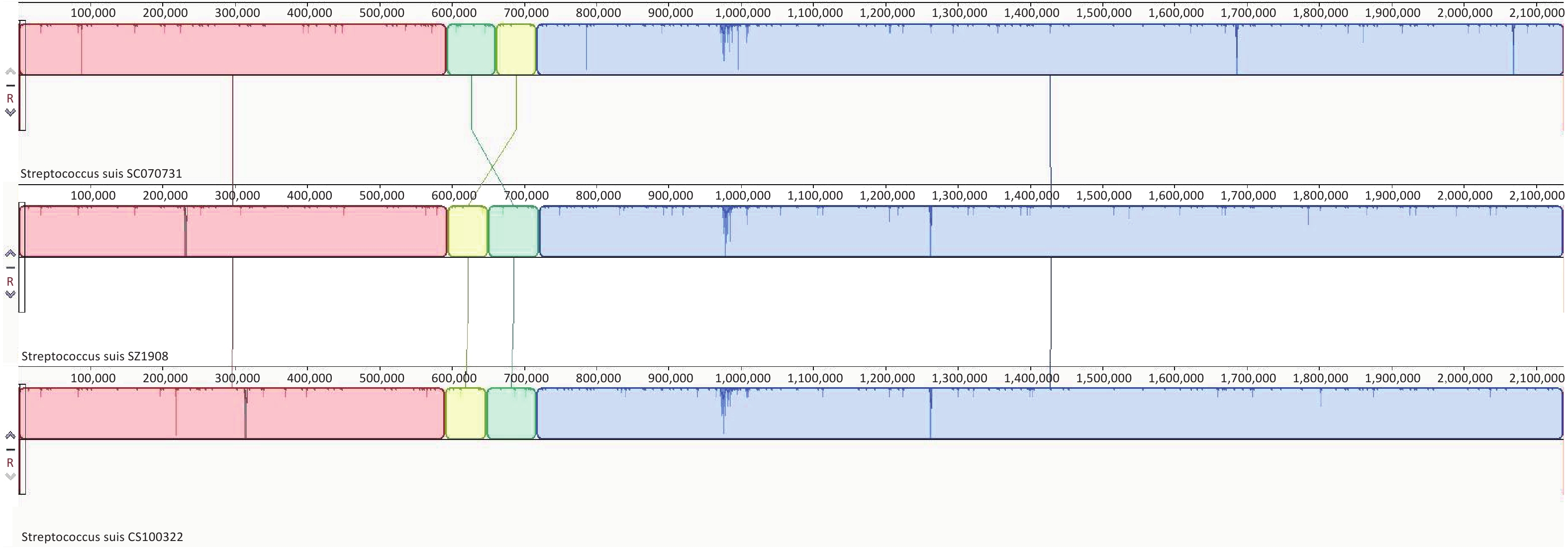Screen dimensions: 1568x548
Task: Click 1,900,000 on the CS100322 ruler
Action: 1393,378
